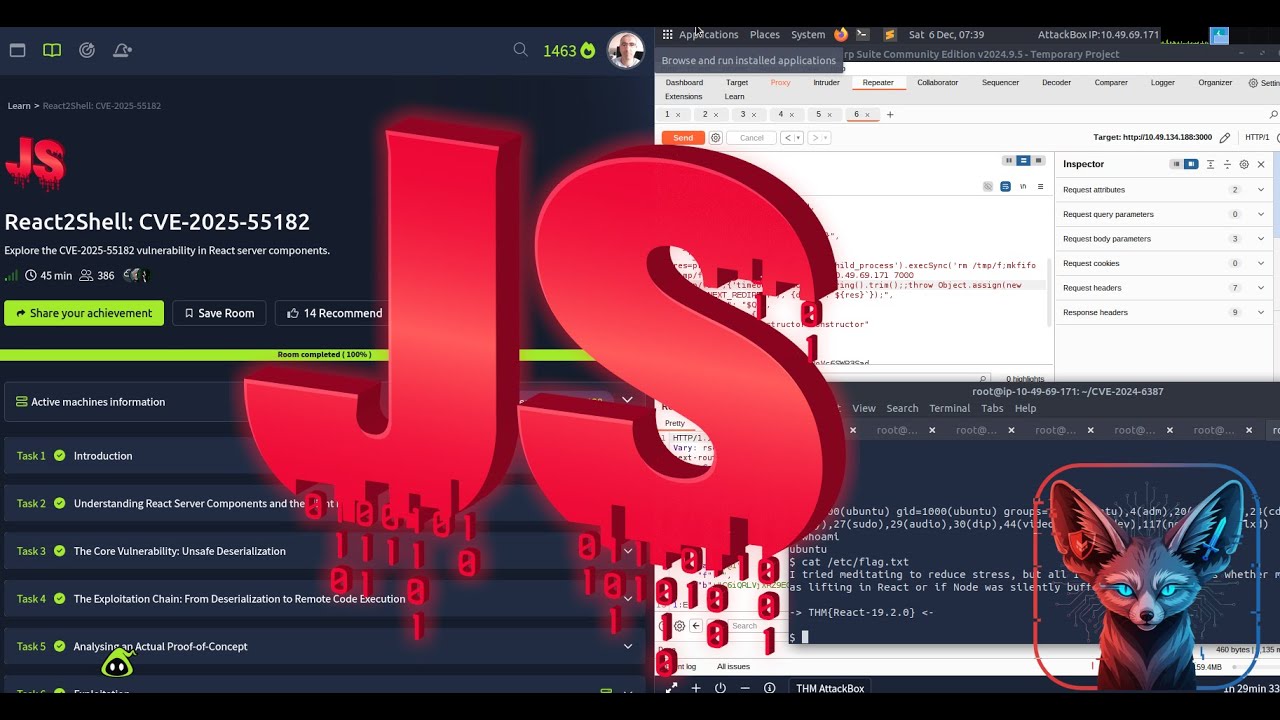
Task: Open Burp Decoder tab
Action: pos(1056,83)
